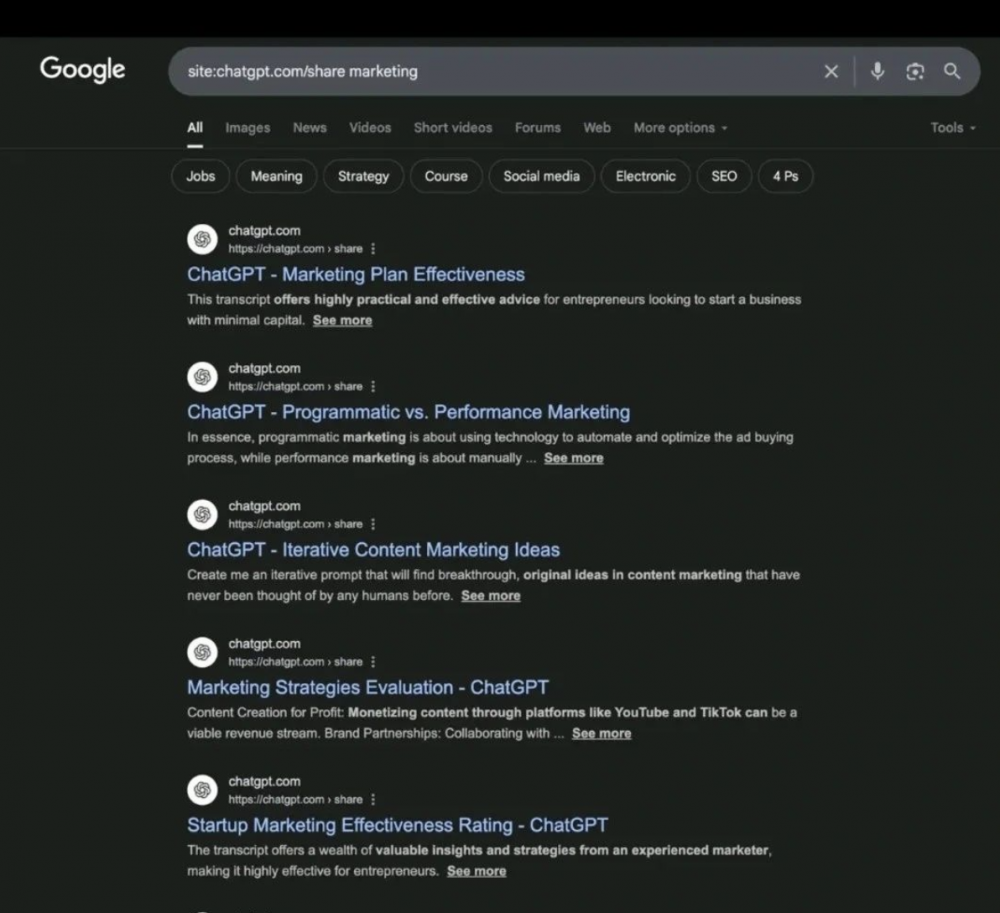1000x913 pixels.
Task: Open the Tools dropdown
Action: click(x=953, y=128)
